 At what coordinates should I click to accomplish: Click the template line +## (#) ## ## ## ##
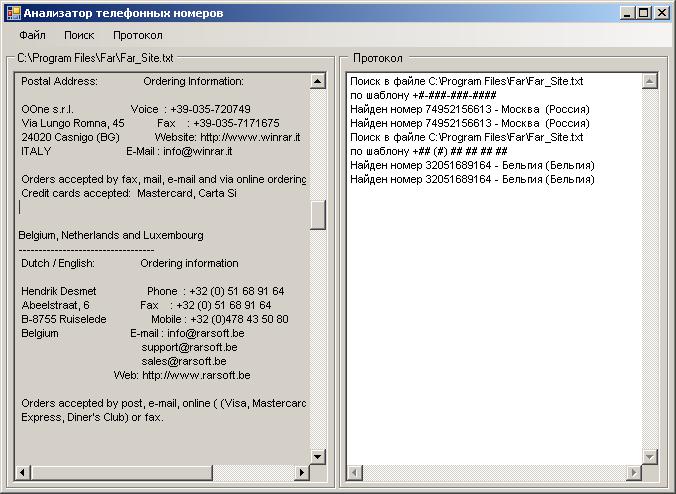click(x=429, y=151)
